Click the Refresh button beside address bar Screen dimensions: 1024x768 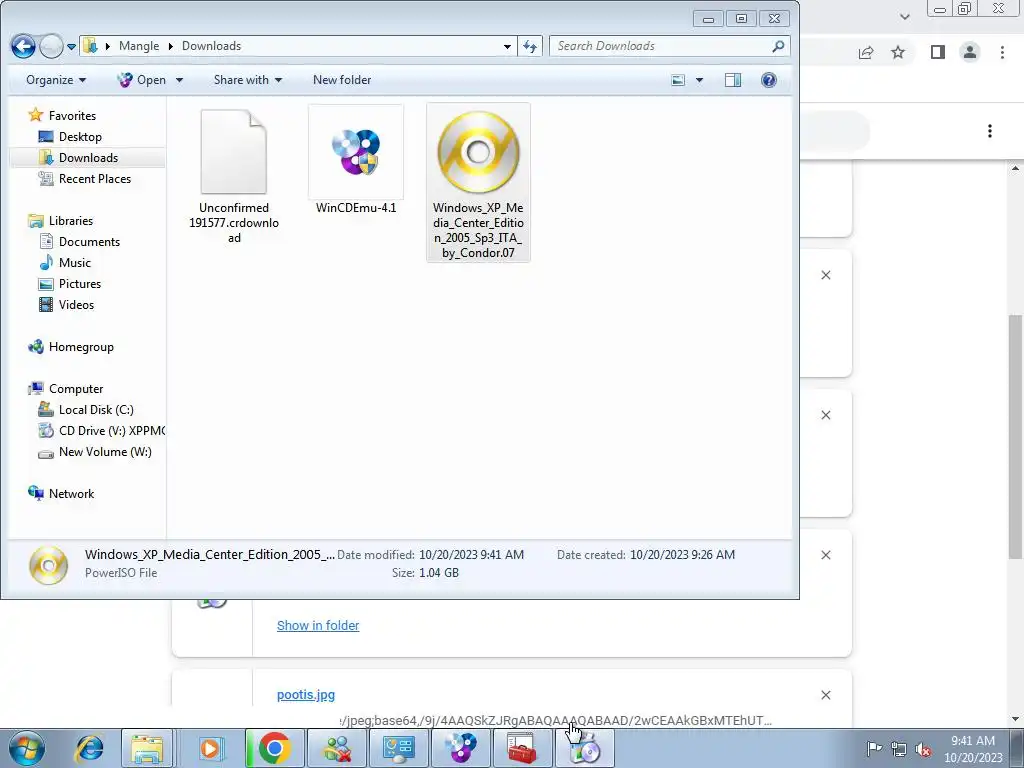(x=530, y=46)
